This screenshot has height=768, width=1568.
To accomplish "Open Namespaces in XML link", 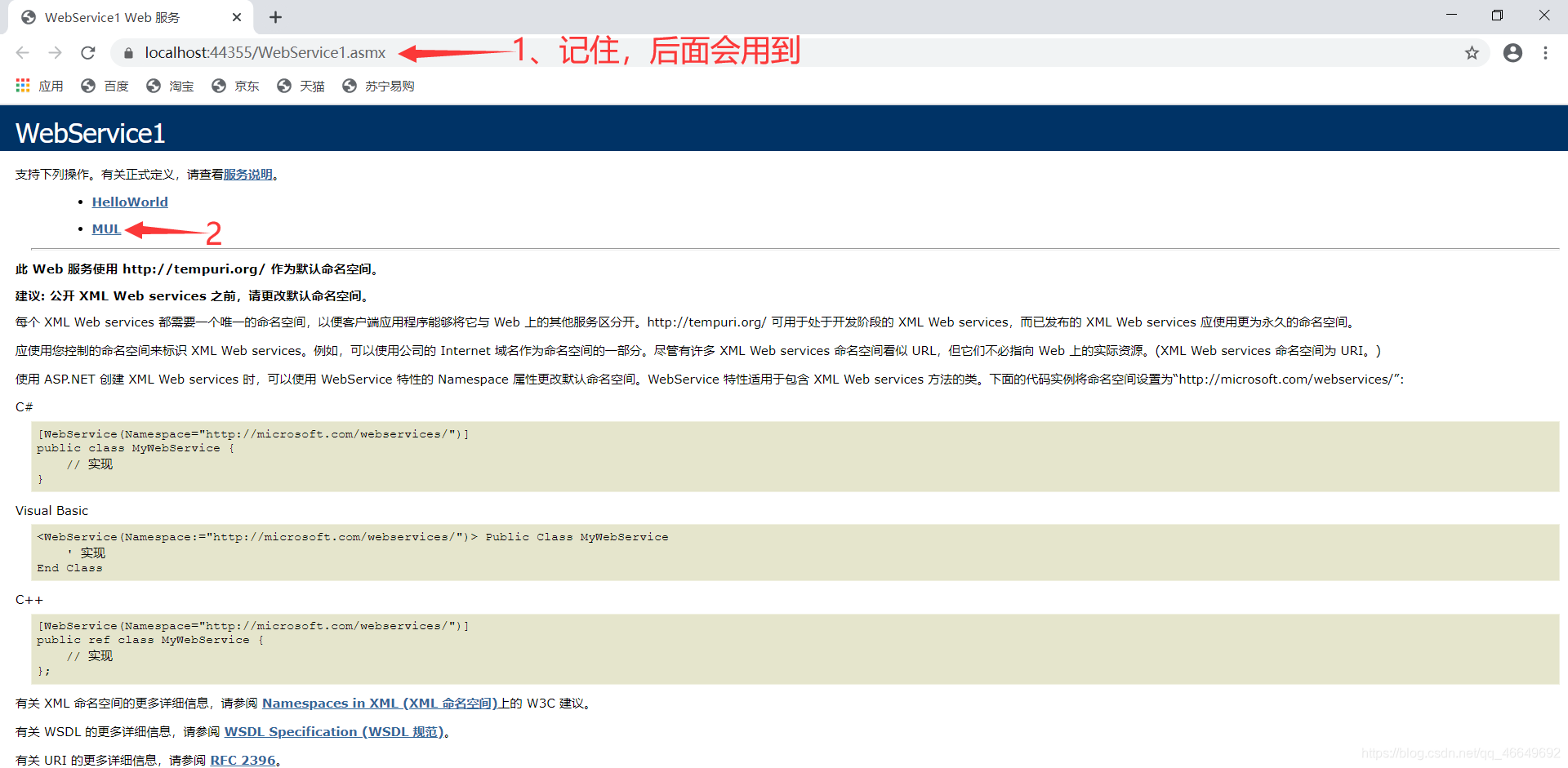I will [x=380, y=704].
